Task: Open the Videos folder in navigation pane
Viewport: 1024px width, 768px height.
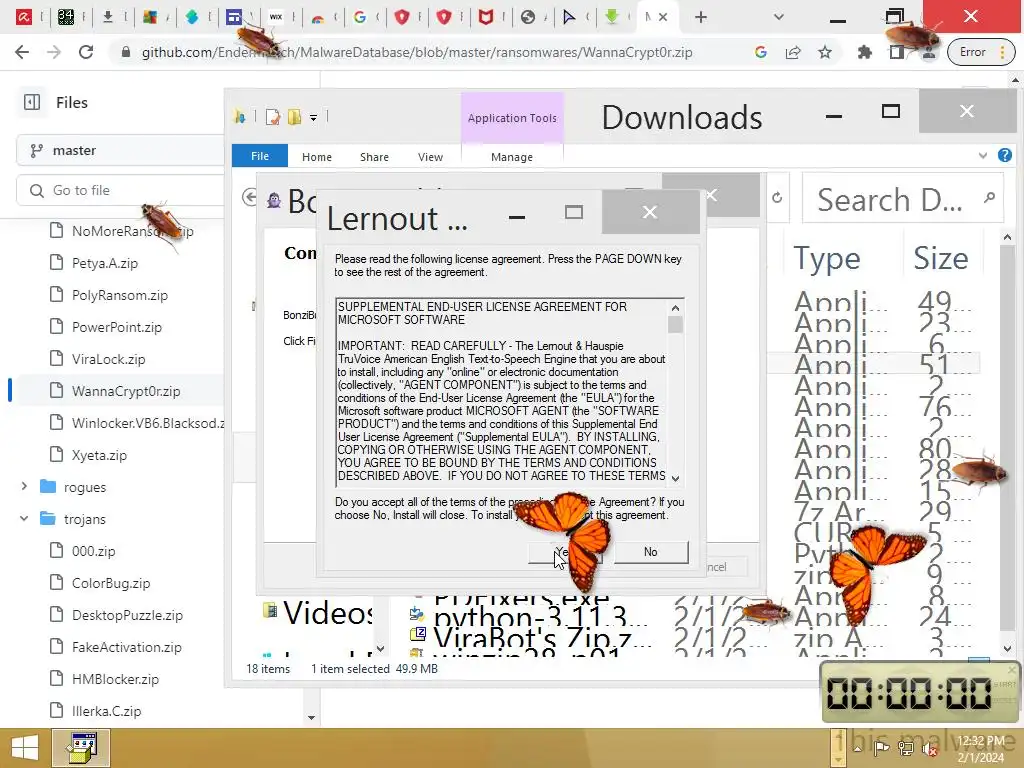Action: [318, 613]
